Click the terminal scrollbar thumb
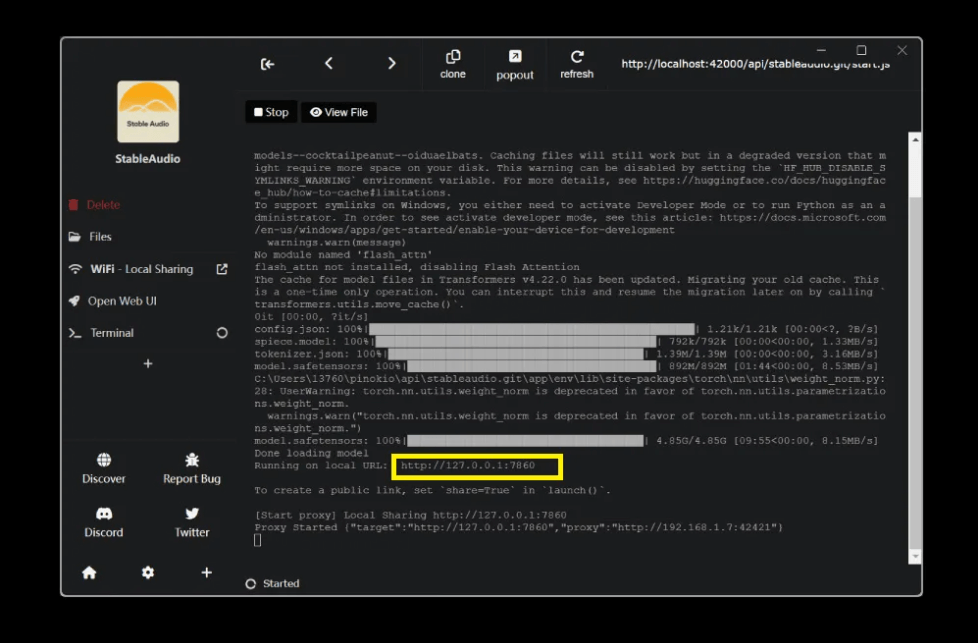The height and width of the screenshot is (643, 978). tap(915, 172)
